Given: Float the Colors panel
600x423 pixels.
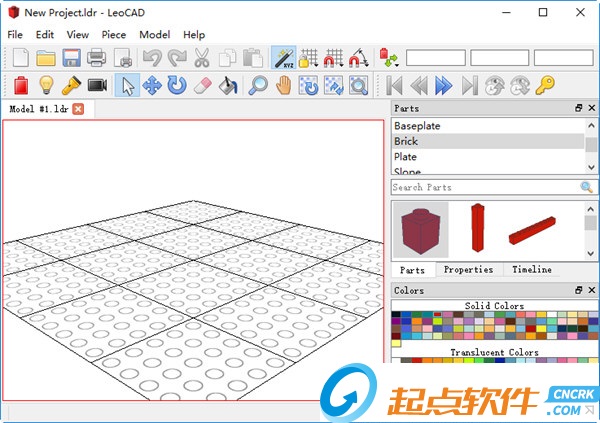Looking at the screenshot, I should 579,290.
